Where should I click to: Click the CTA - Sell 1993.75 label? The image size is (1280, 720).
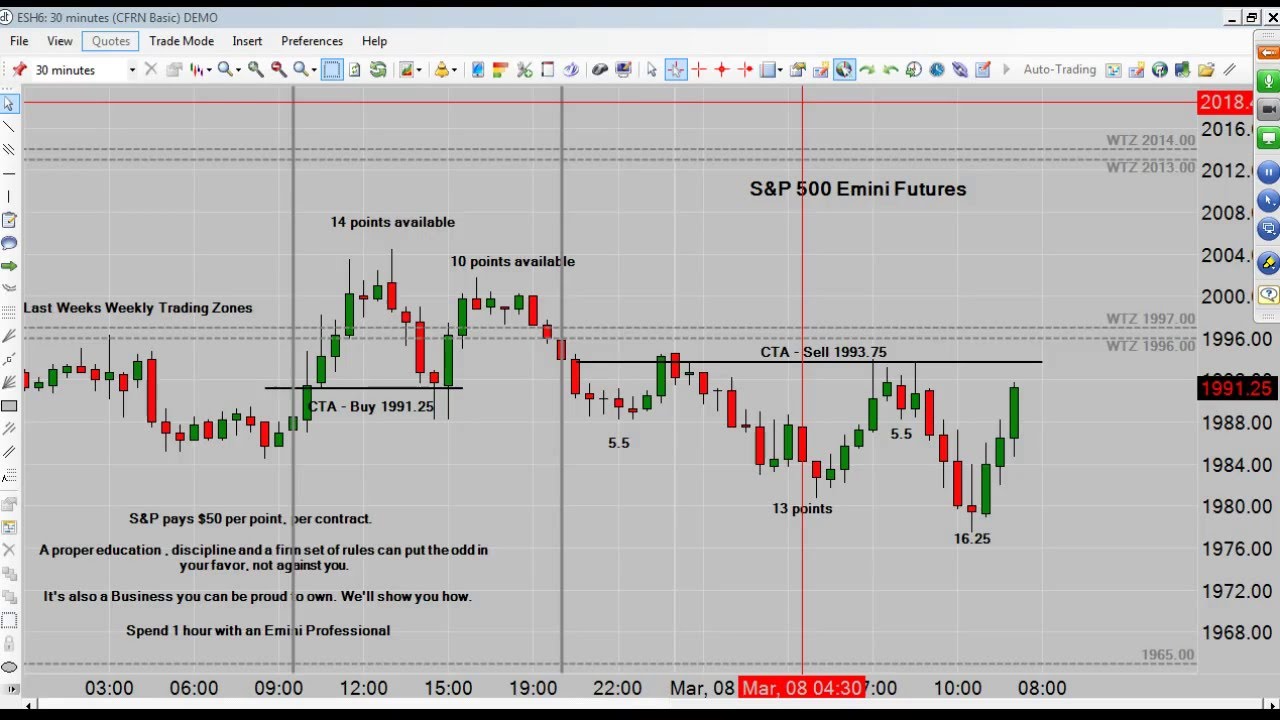pos(823,352)
